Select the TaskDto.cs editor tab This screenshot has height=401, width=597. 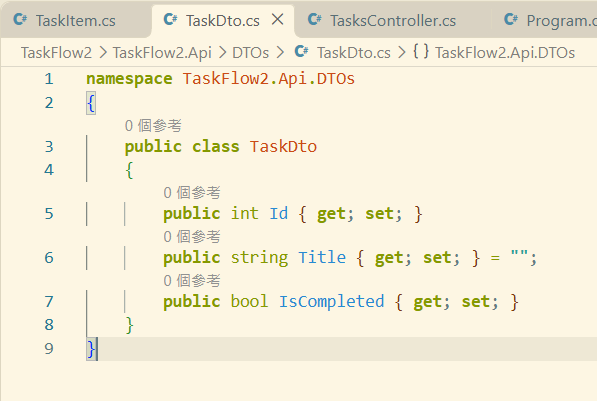[x=223, y=21]
